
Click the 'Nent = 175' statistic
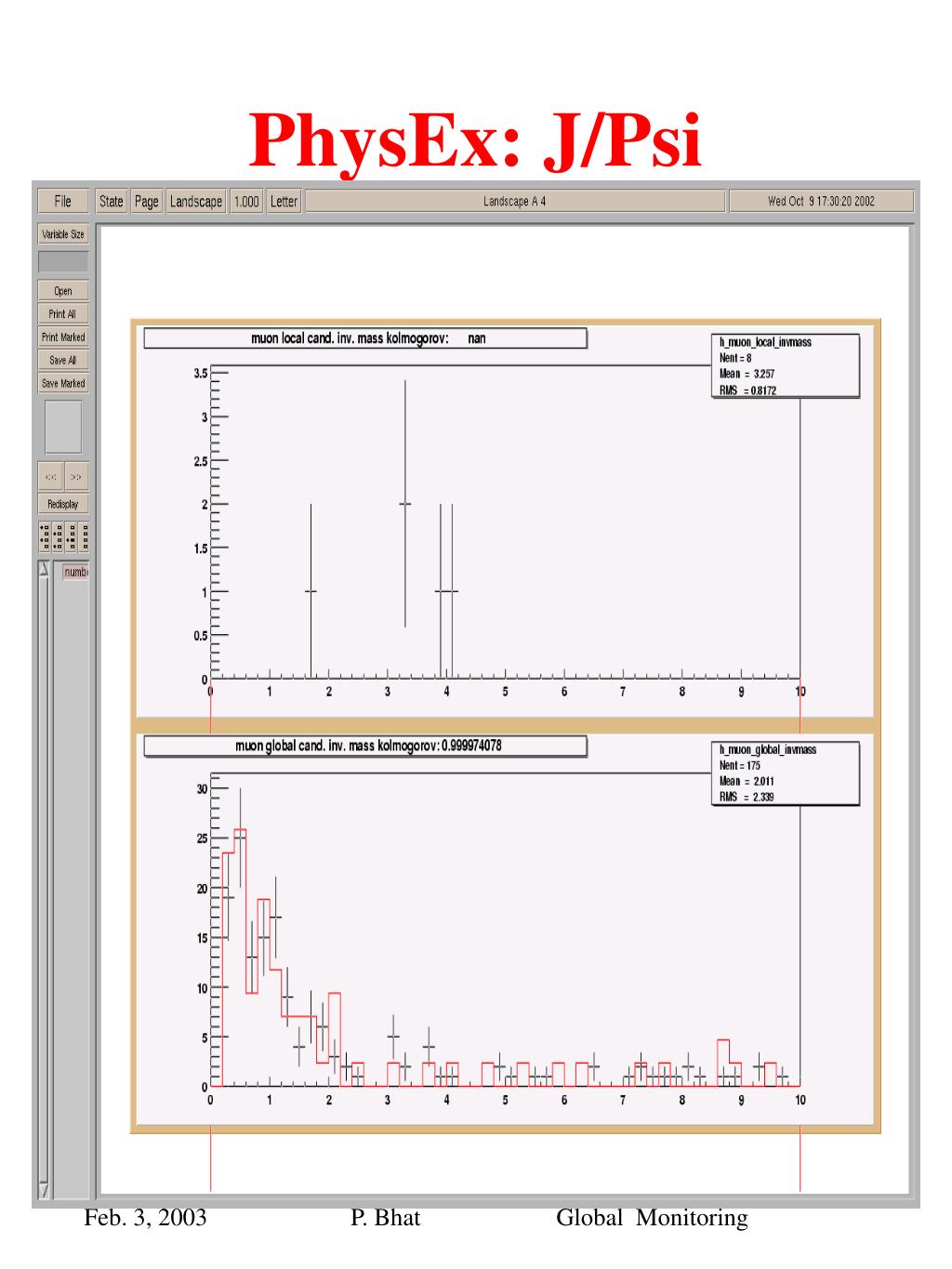741,765
